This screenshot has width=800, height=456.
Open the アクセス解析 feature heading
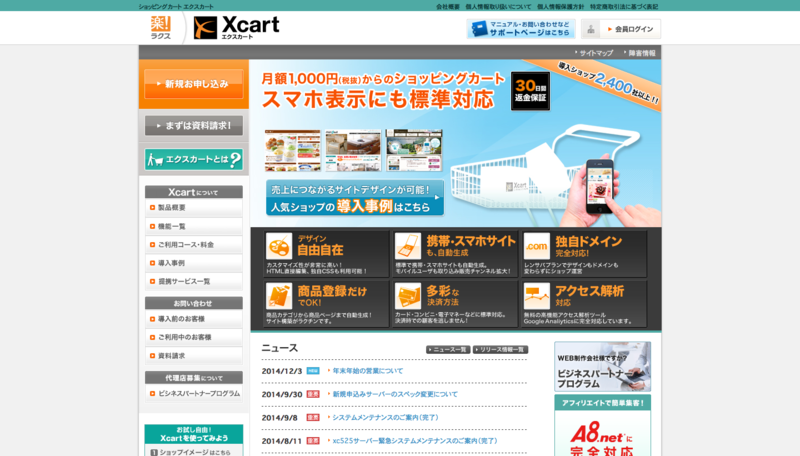tap(589, 295)
